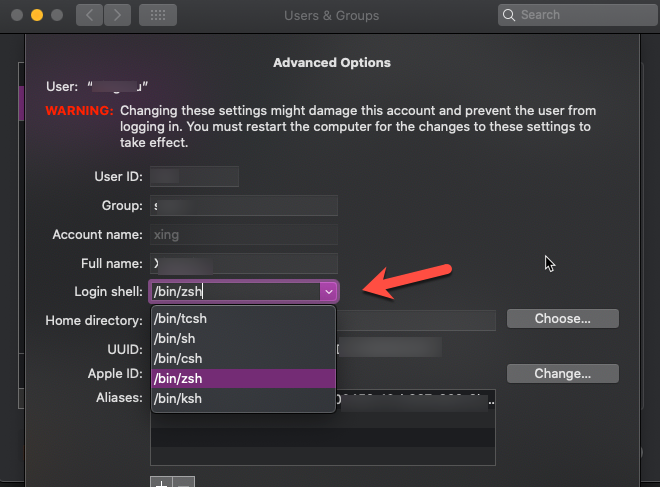Open the Login shell dropdown arrow
This screenshot has width=660, height=487.
pos(329,291)
